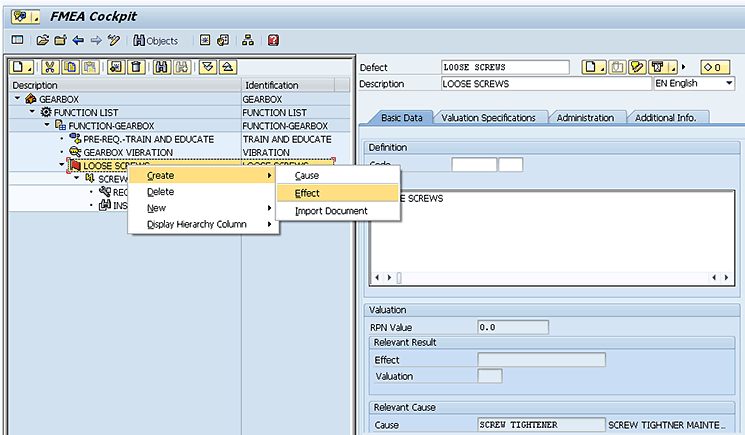
Task: Click the expand-all nodes icon in tree toolbar
Action: pos(207,66)
